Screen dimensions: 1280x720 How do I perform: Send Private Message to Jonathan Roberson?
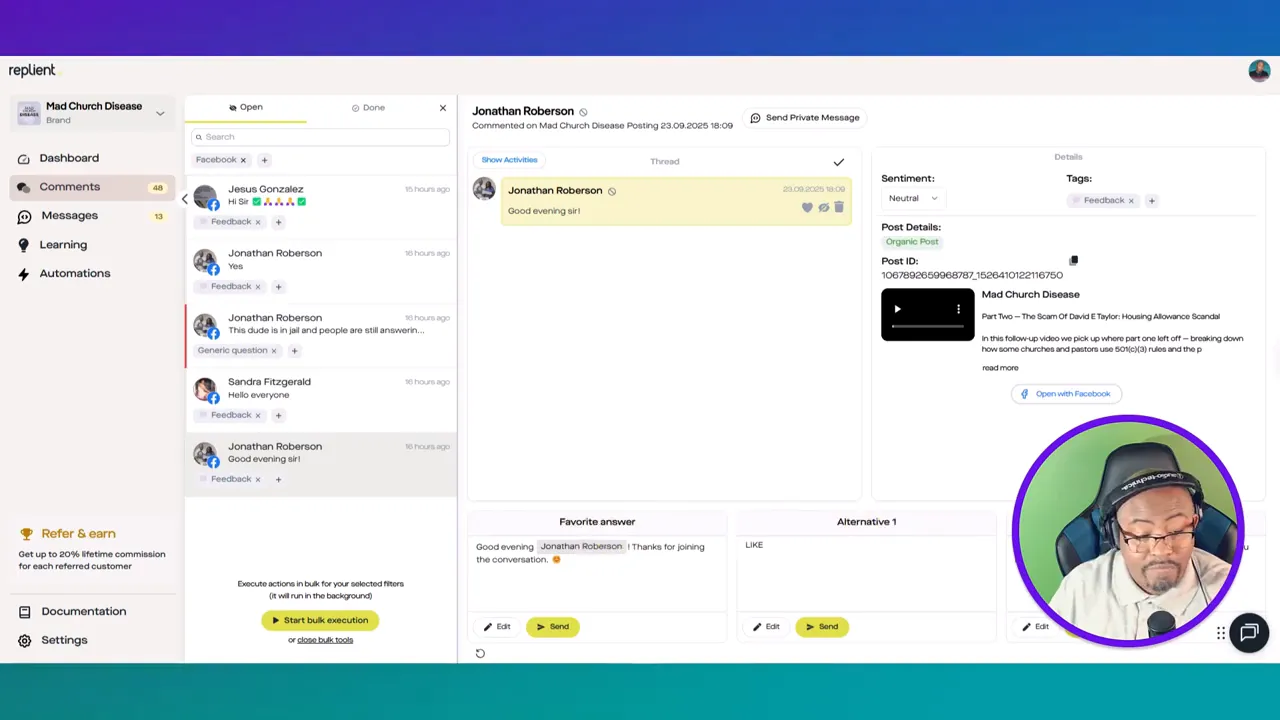[805, 118]
